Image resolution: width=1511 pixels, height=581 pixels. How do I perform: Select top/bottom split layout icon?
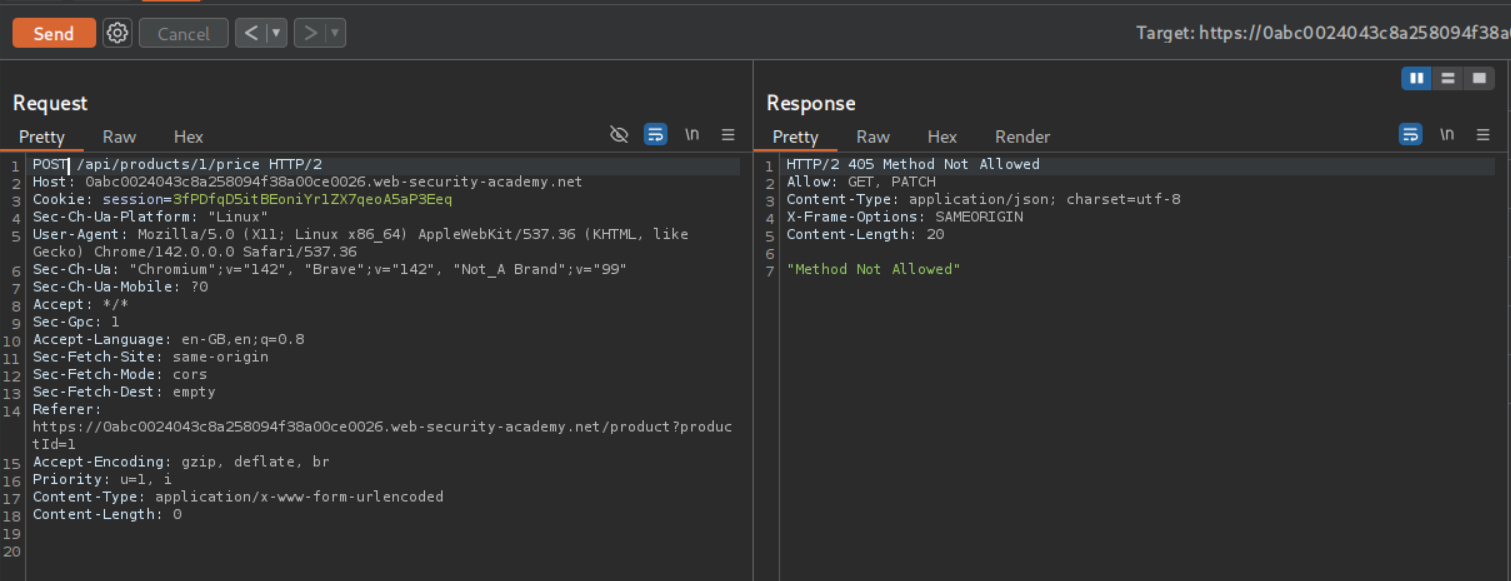coord(1447,79)
